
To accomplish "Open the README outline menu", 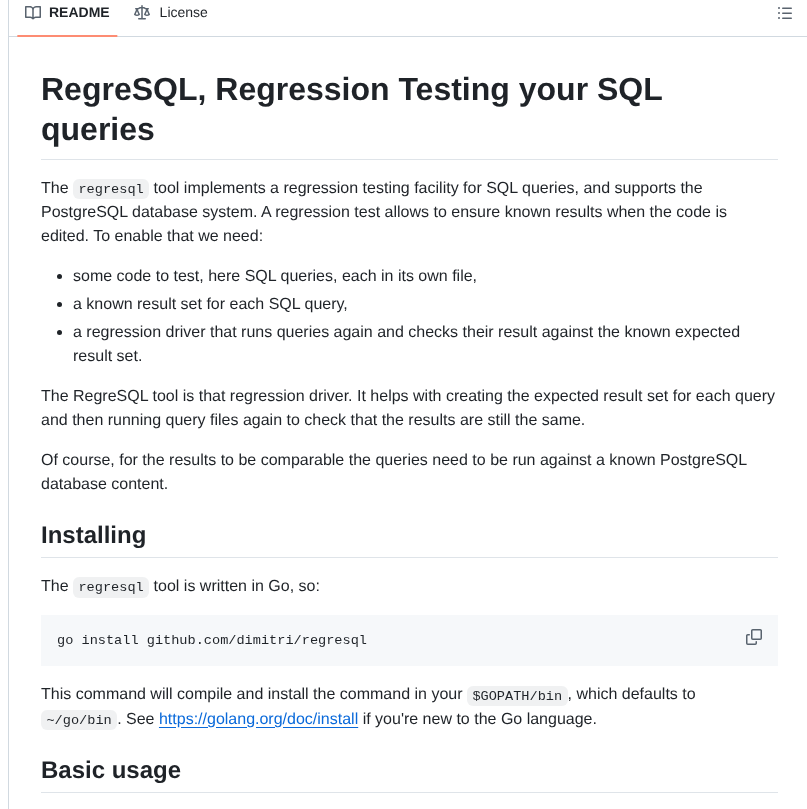I will pos(786,12).
